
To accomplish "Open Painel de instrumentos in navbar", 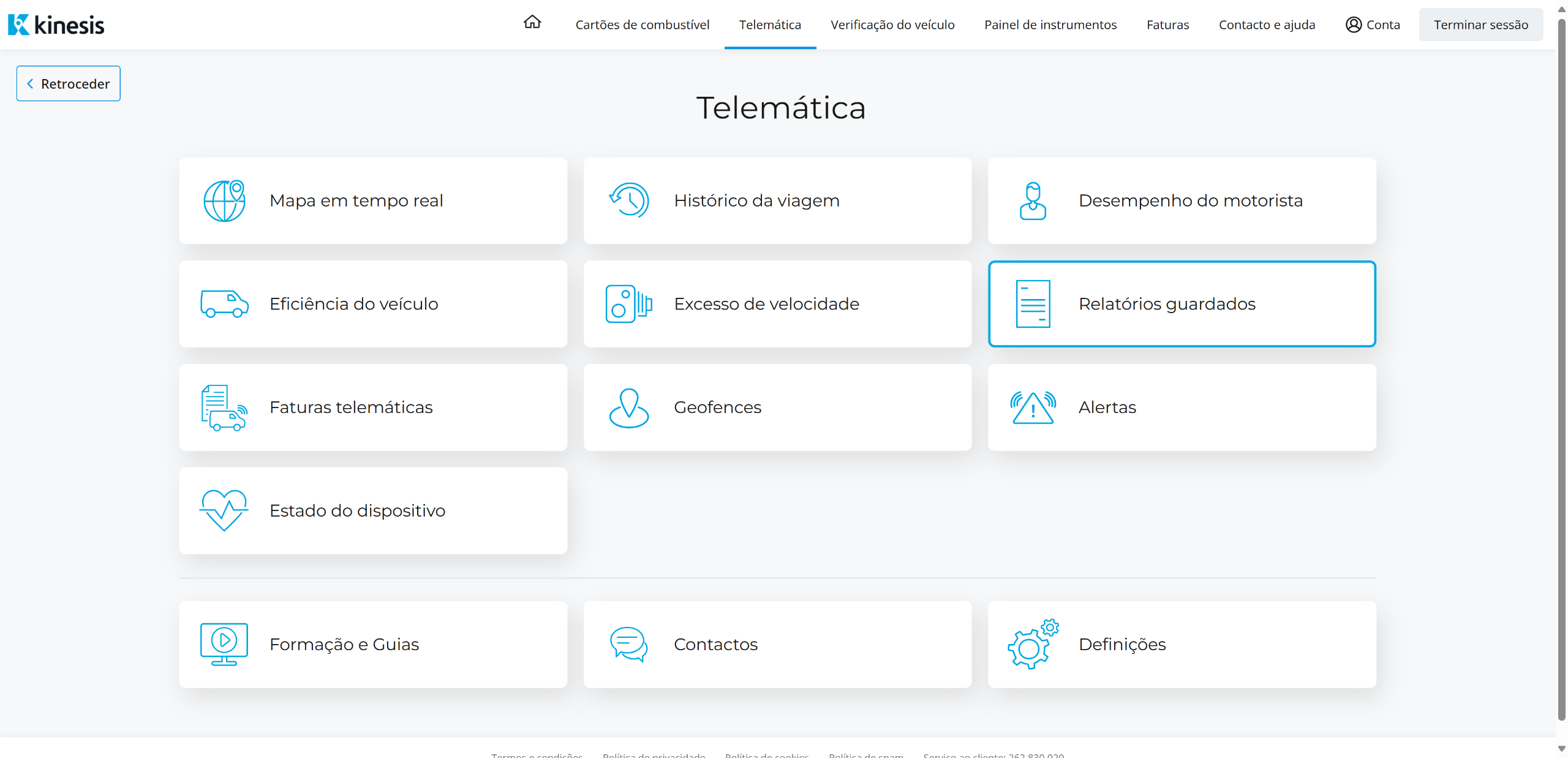I will pos(1050,25).
